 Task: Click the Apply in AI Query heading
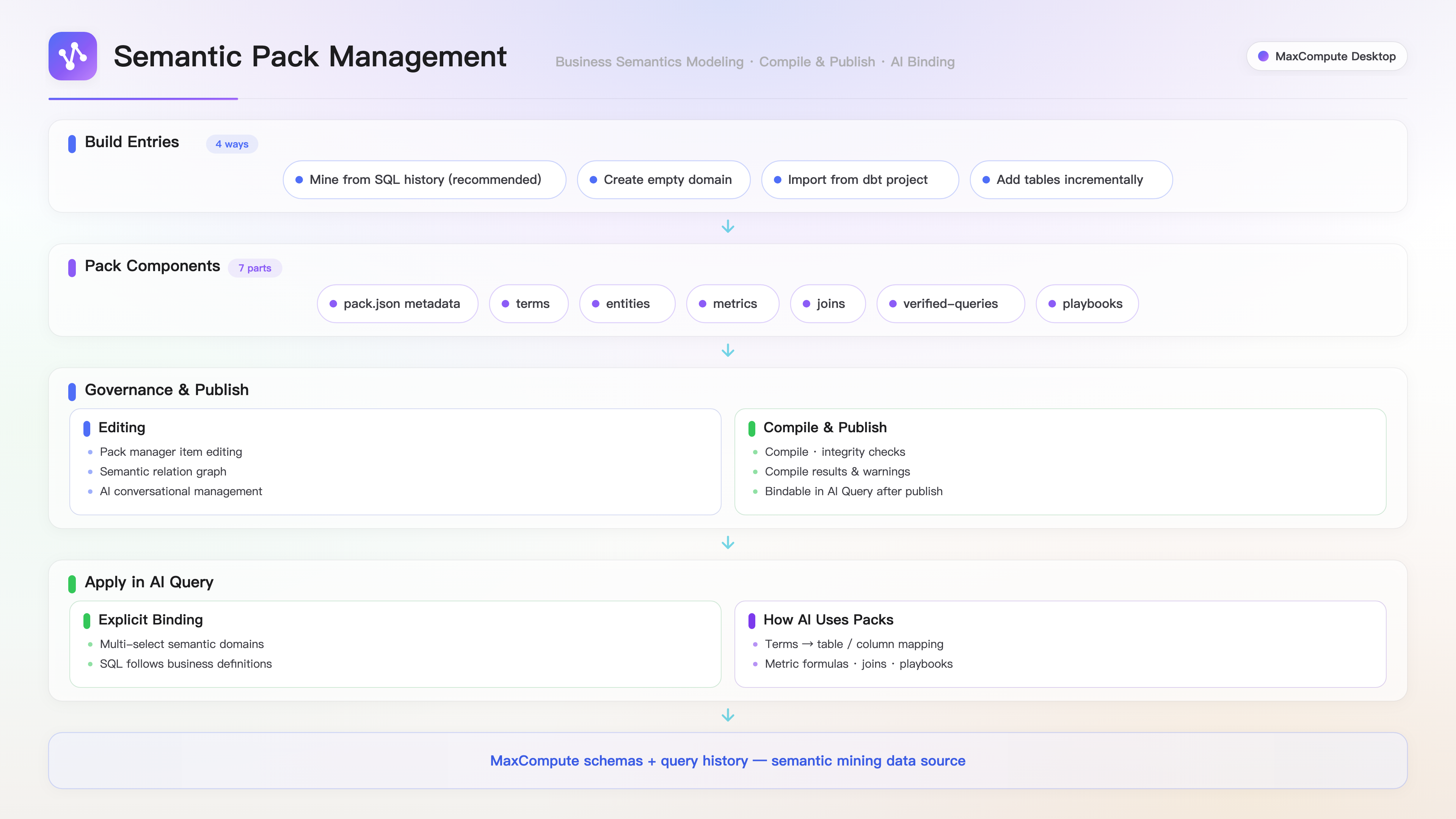coord(149,582)
